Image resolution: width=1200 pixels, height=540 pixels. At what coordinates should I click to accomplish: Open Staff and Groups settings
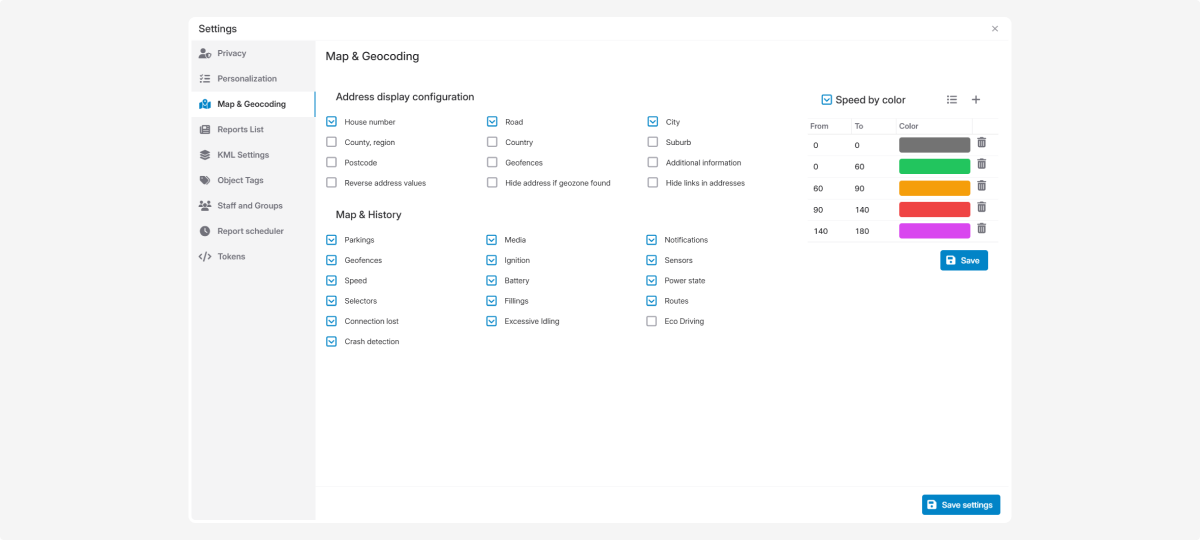click(x=249, y=206)
